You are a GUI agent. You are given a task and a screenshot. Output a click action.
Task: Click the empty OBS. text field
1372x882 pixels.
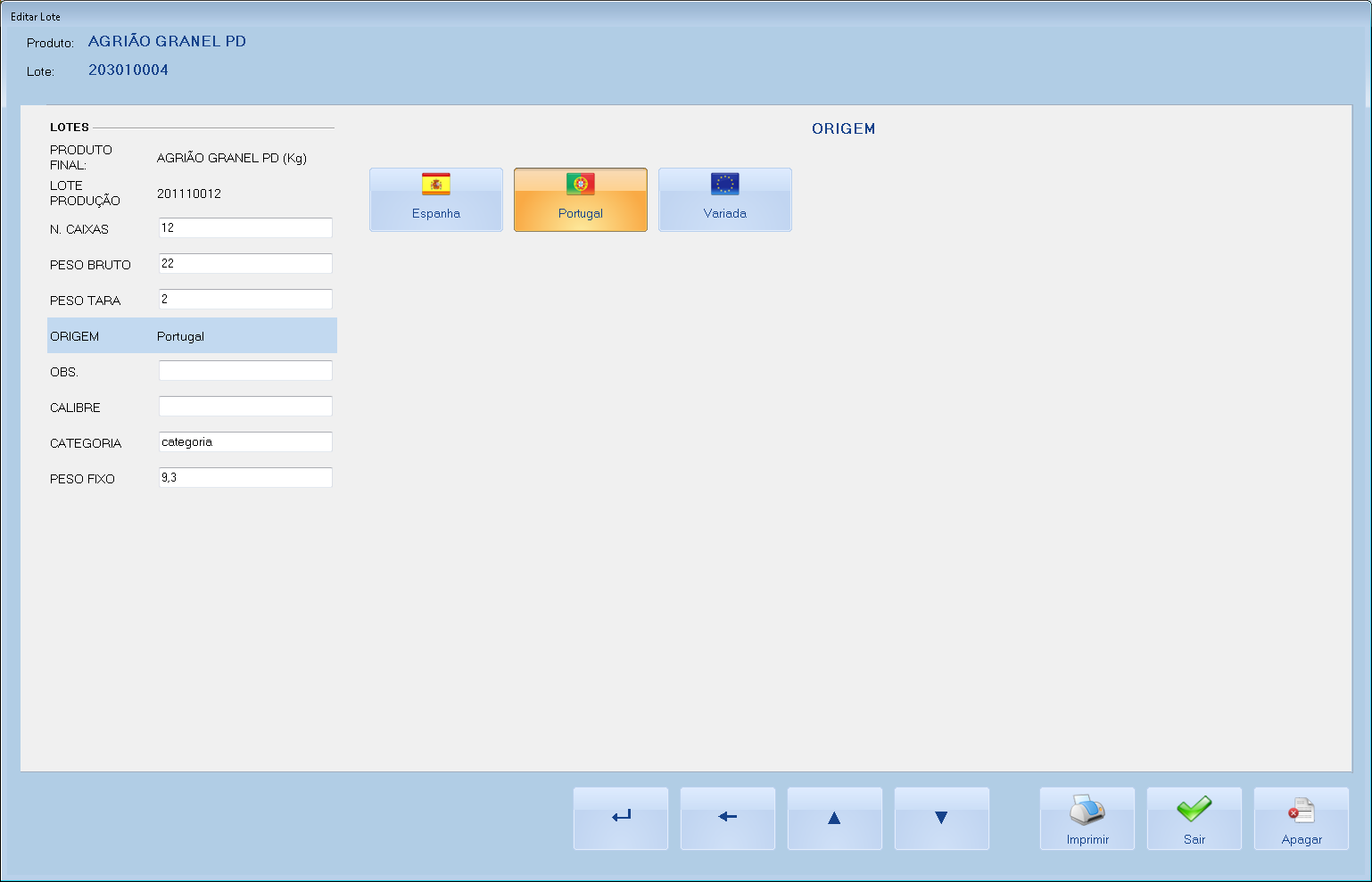click(245, 371)
